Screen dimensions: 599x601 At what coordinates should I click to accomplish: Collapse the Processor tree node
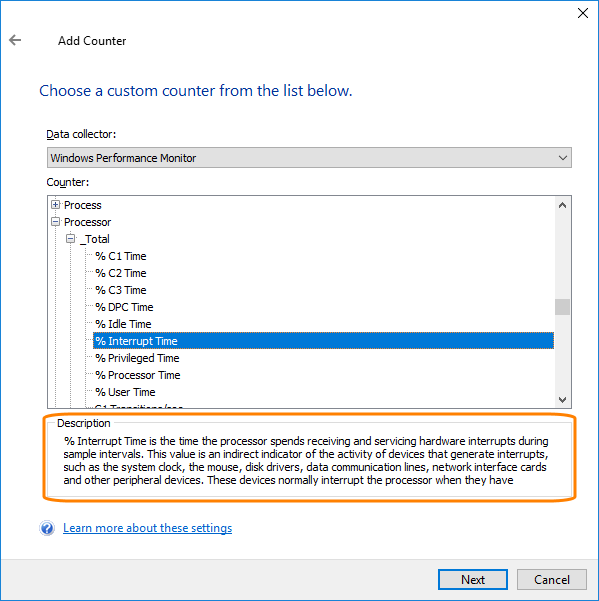pyautogui.click(x=56, y=222)
